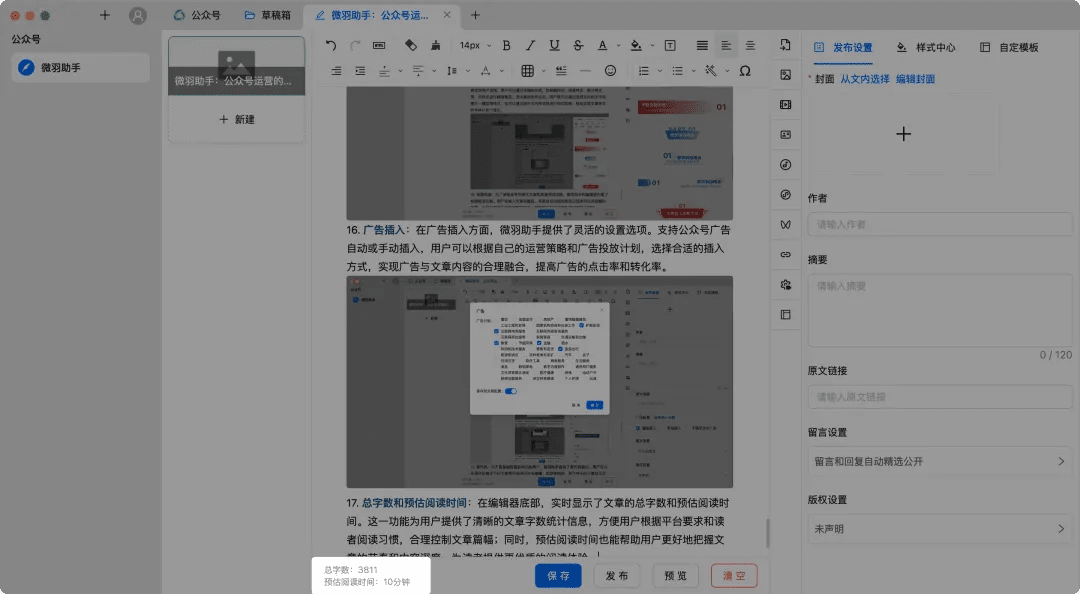Click the 从文内选择 cover link

click(x=864, y=79)
